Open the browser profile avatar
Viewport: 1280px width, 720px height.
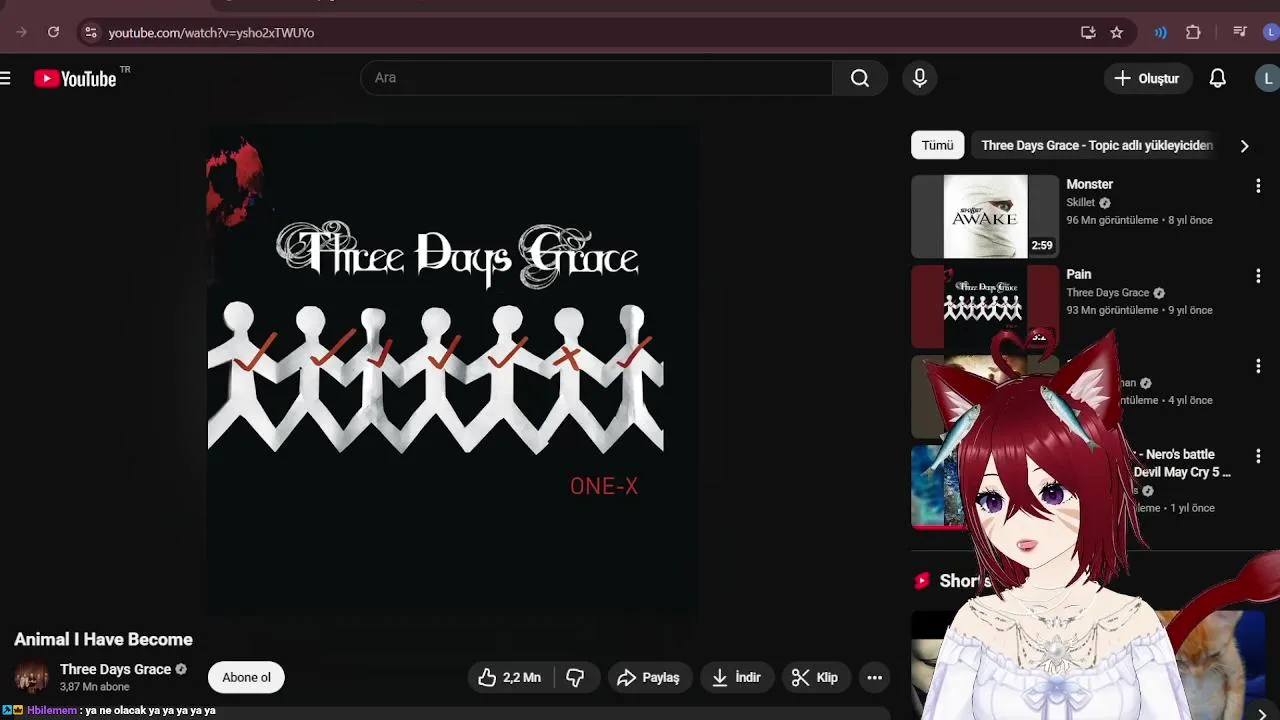1270,32
